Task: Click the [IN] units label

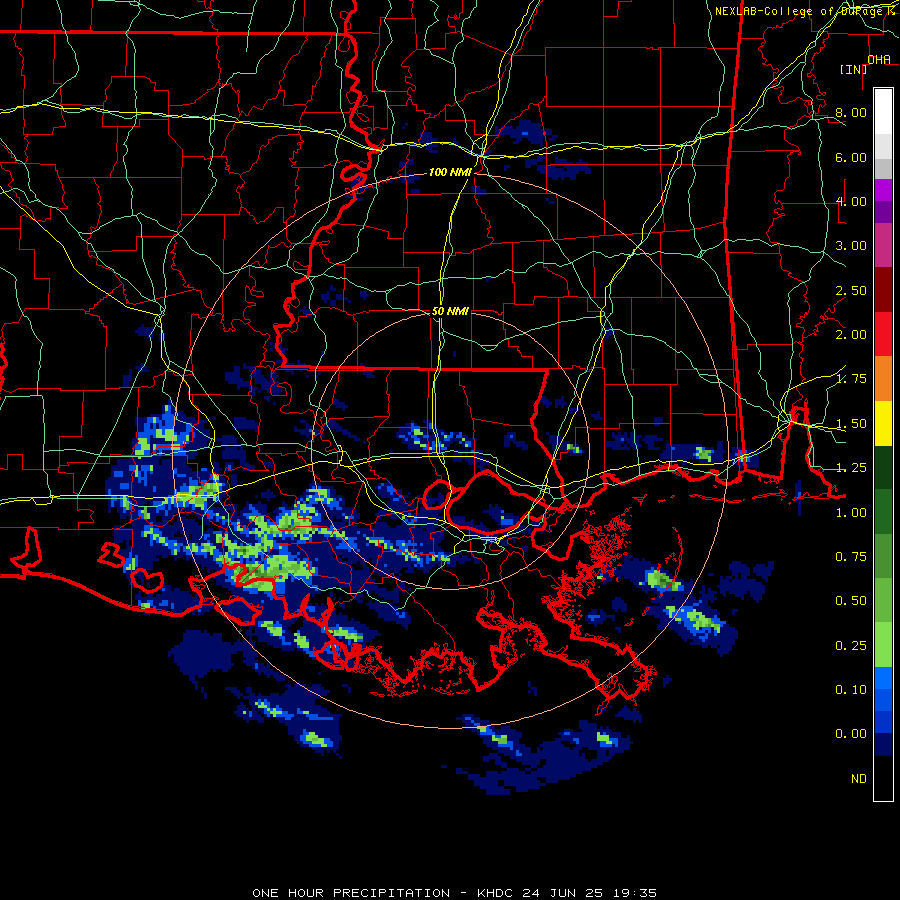Action: pyautogui.click(x=853, y=69)
